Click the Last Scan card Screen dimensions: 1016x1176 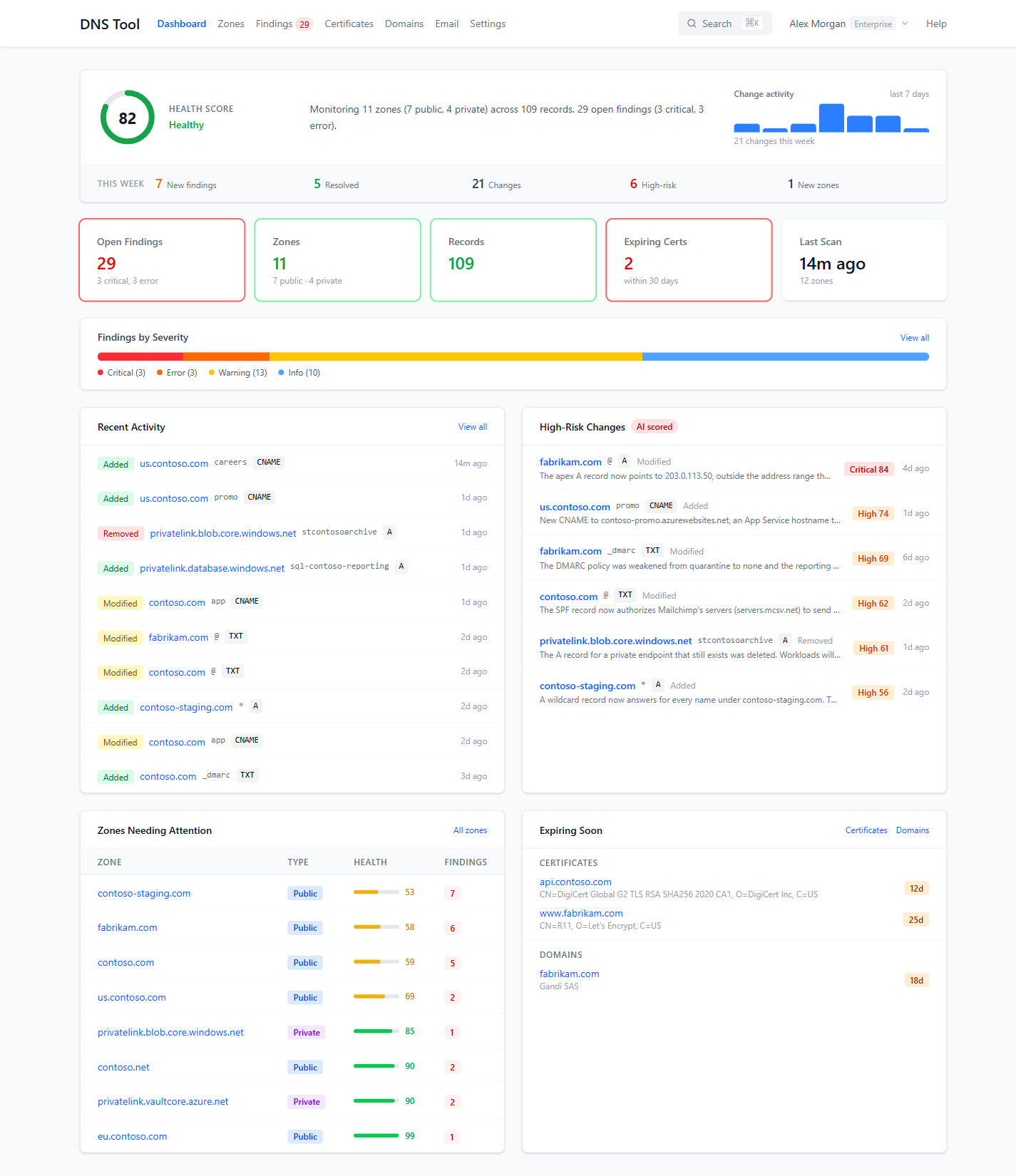click(864, 260)
